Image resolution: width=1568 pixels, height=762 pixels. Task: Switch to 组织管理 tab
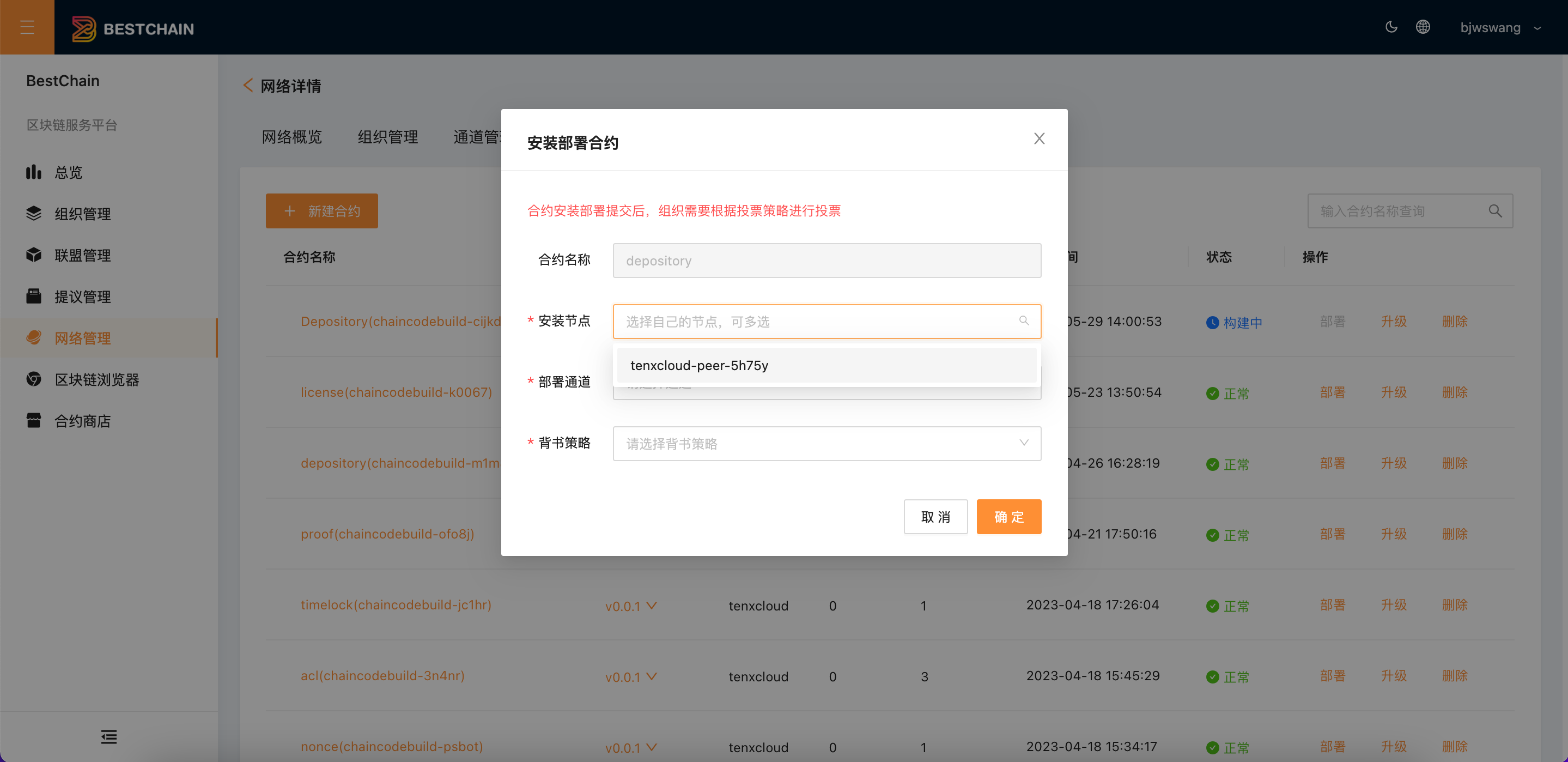(388, 137)
